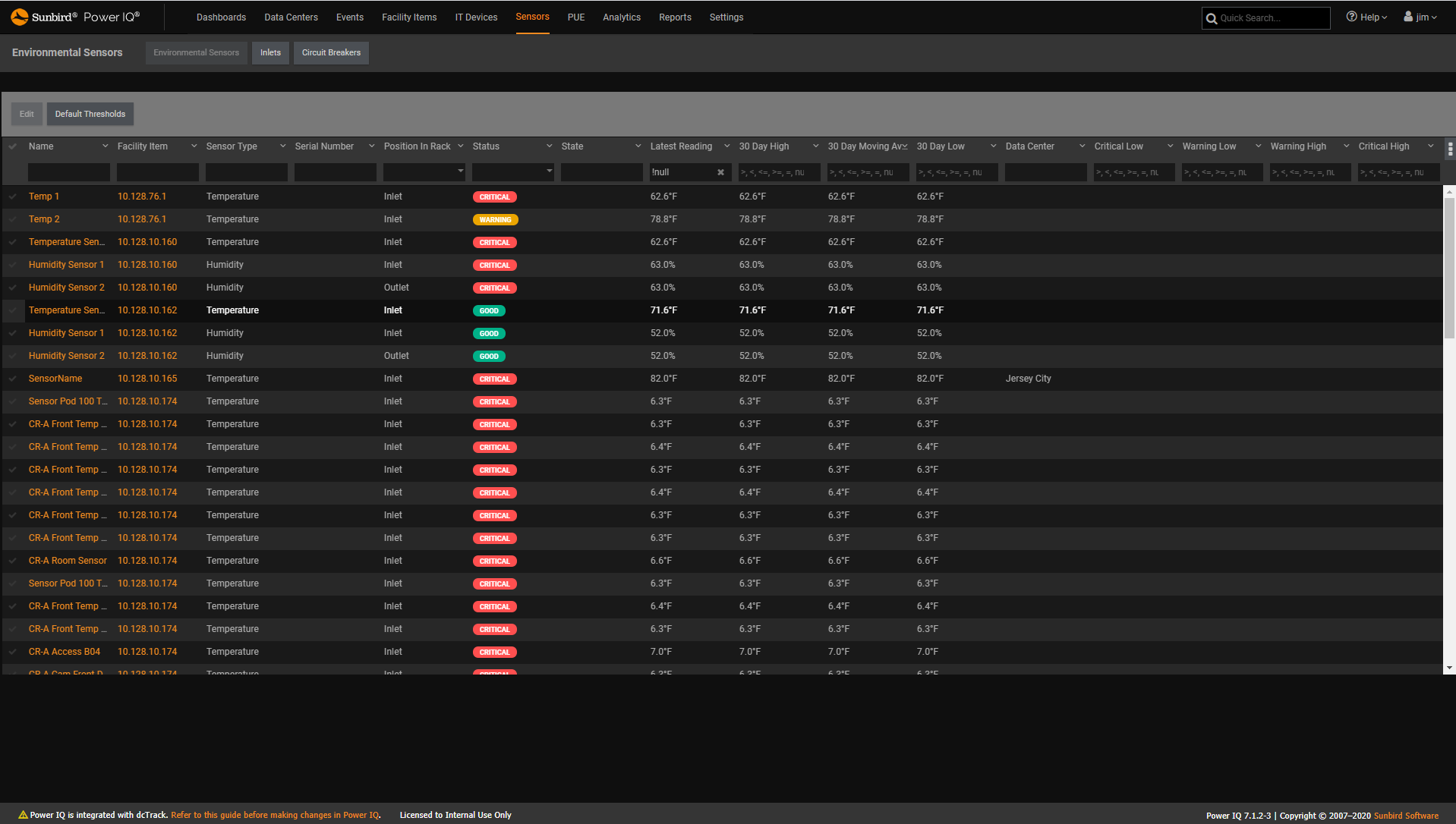
Task: Open the Status column filter dropdown
Action: [549, 172]
